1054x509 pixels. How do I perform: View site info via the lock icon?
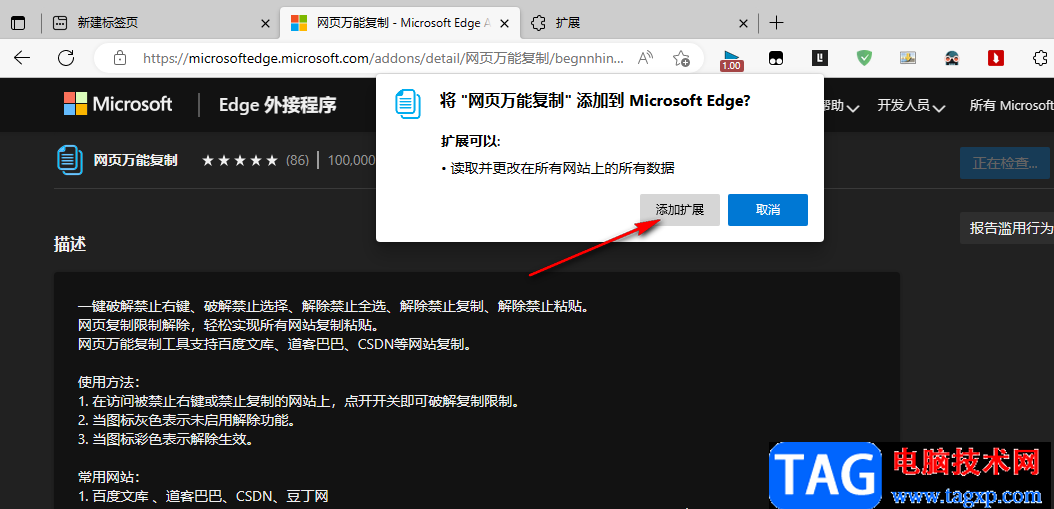click(120, 58)
